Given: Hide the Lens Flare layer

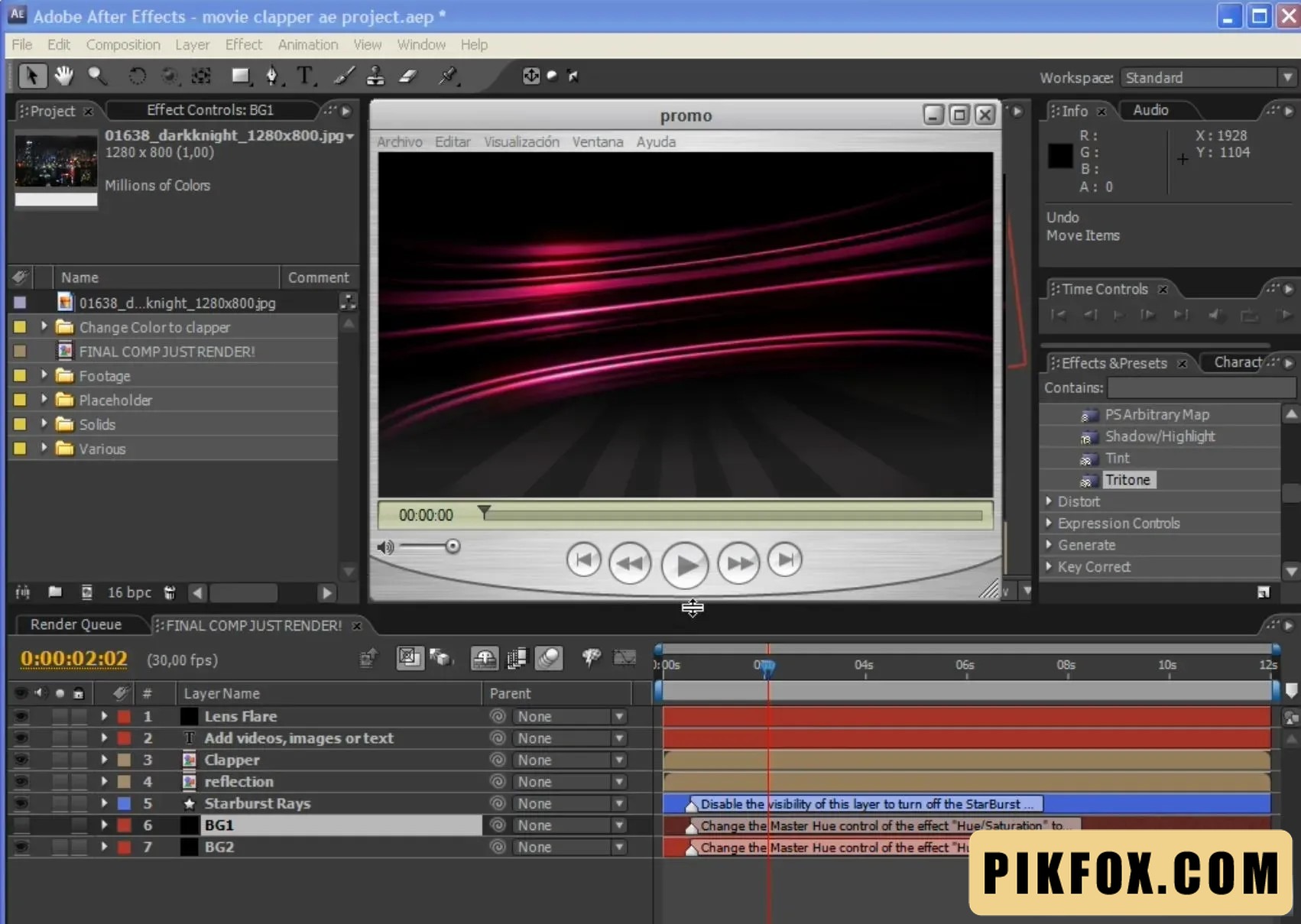Looking at the screenshot, I should coord(21,717).
